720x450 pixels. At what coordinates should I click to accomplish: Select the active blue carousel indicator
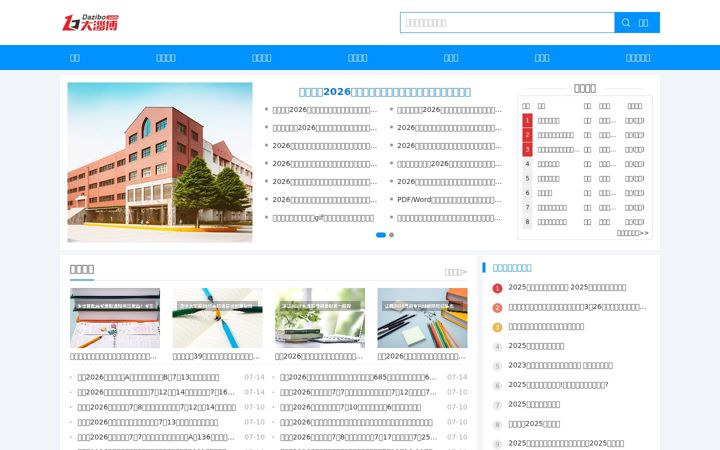tap(381, 235)
